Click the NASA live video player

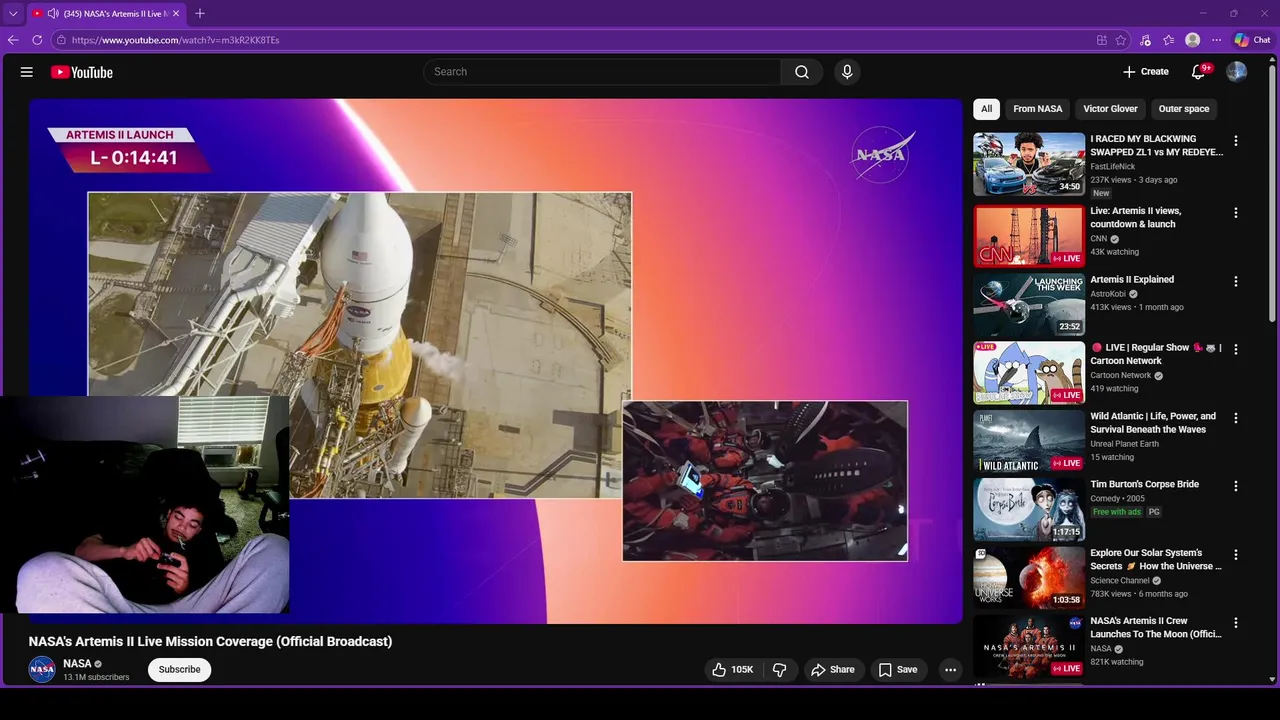496,361
